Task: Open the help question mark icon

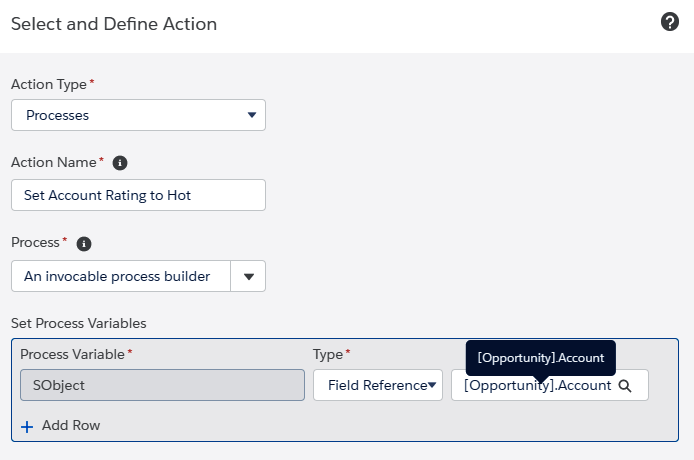Action: coord(670,22)
